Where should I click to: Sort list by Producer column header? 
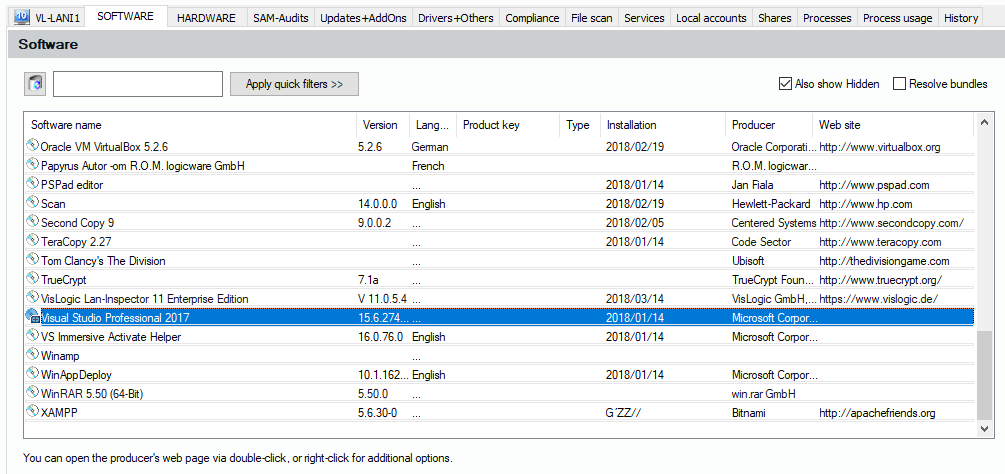click(x=753, y=125)
